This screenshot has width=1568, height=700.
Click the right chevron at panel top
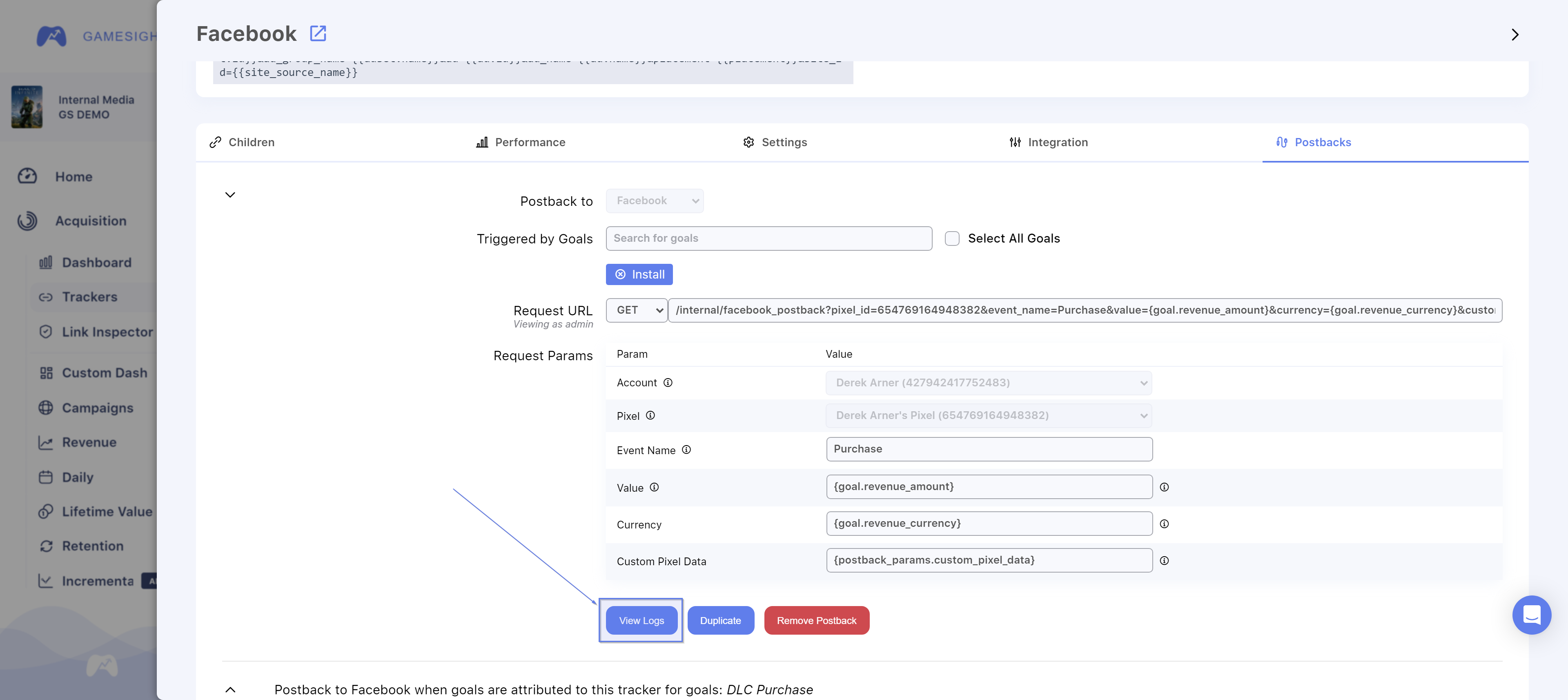click(x=1515, y=35)
